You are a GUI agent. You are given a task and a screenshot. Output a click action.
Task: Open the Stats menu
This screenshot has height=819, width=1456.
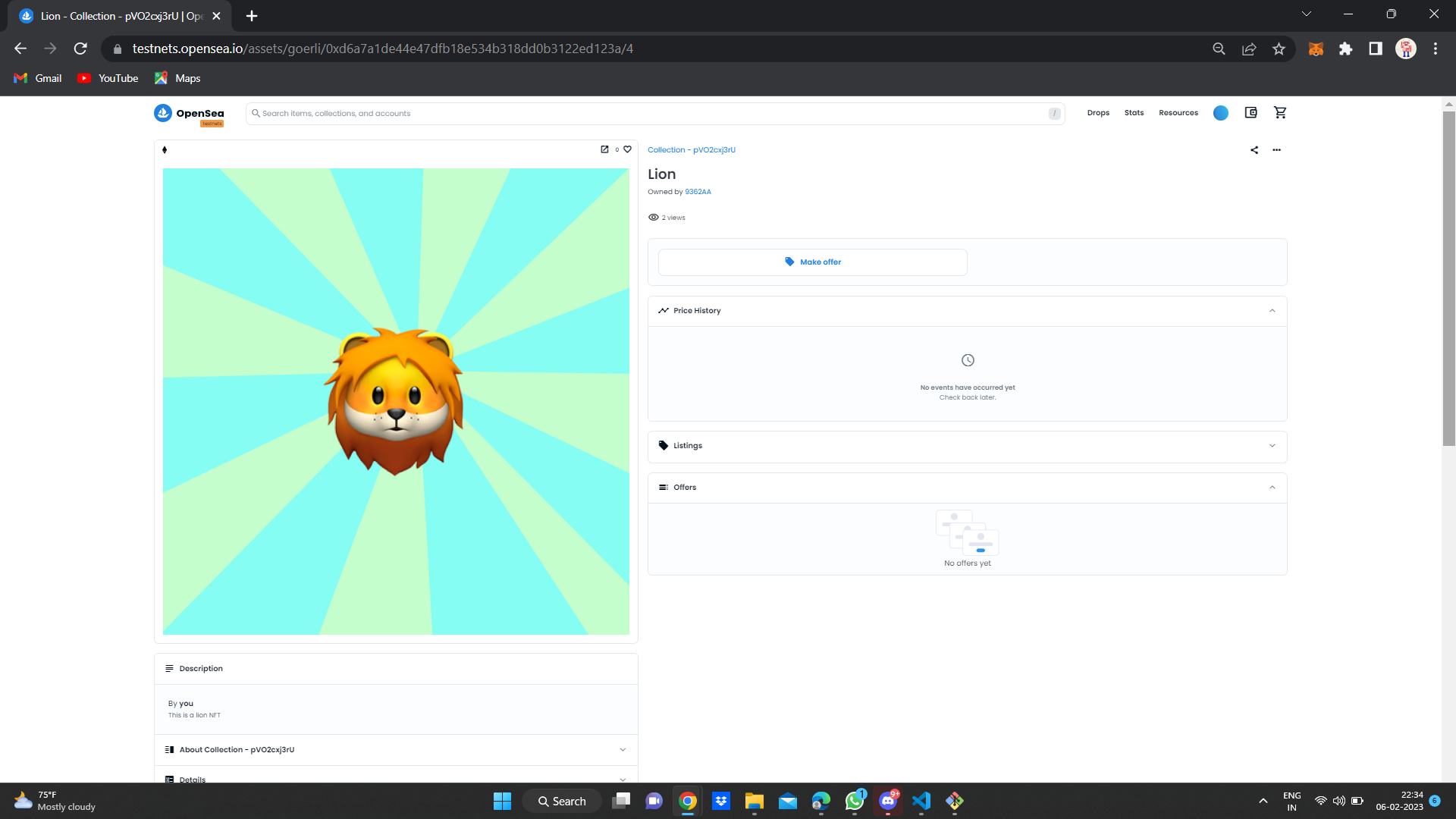1134,113
